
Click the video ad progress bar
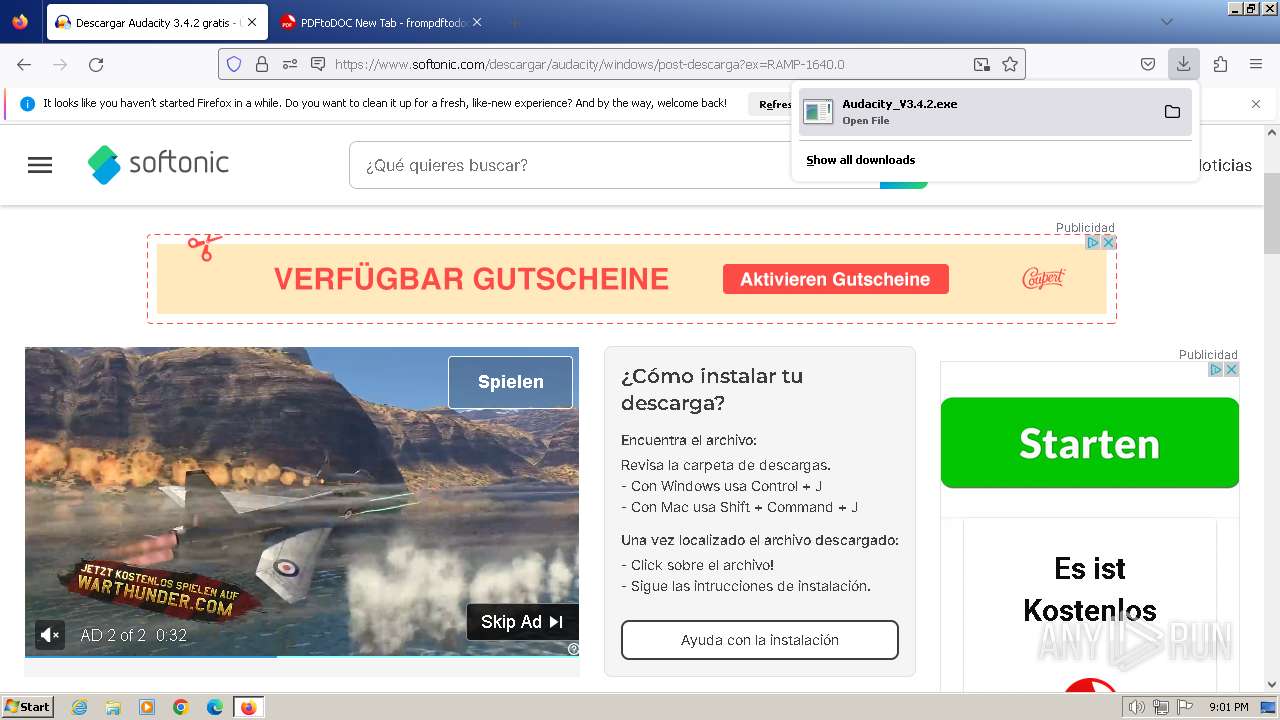302,657
